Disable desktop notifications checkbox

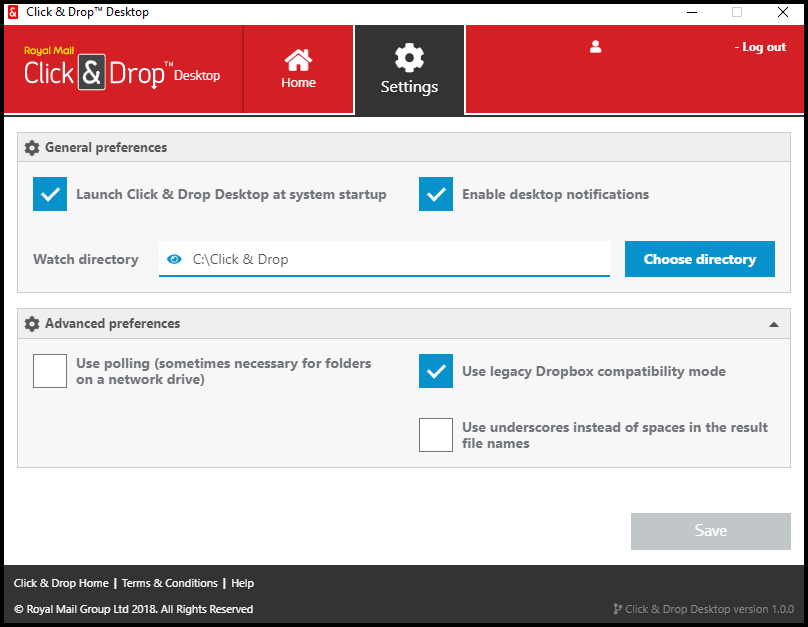click(436, 194)
